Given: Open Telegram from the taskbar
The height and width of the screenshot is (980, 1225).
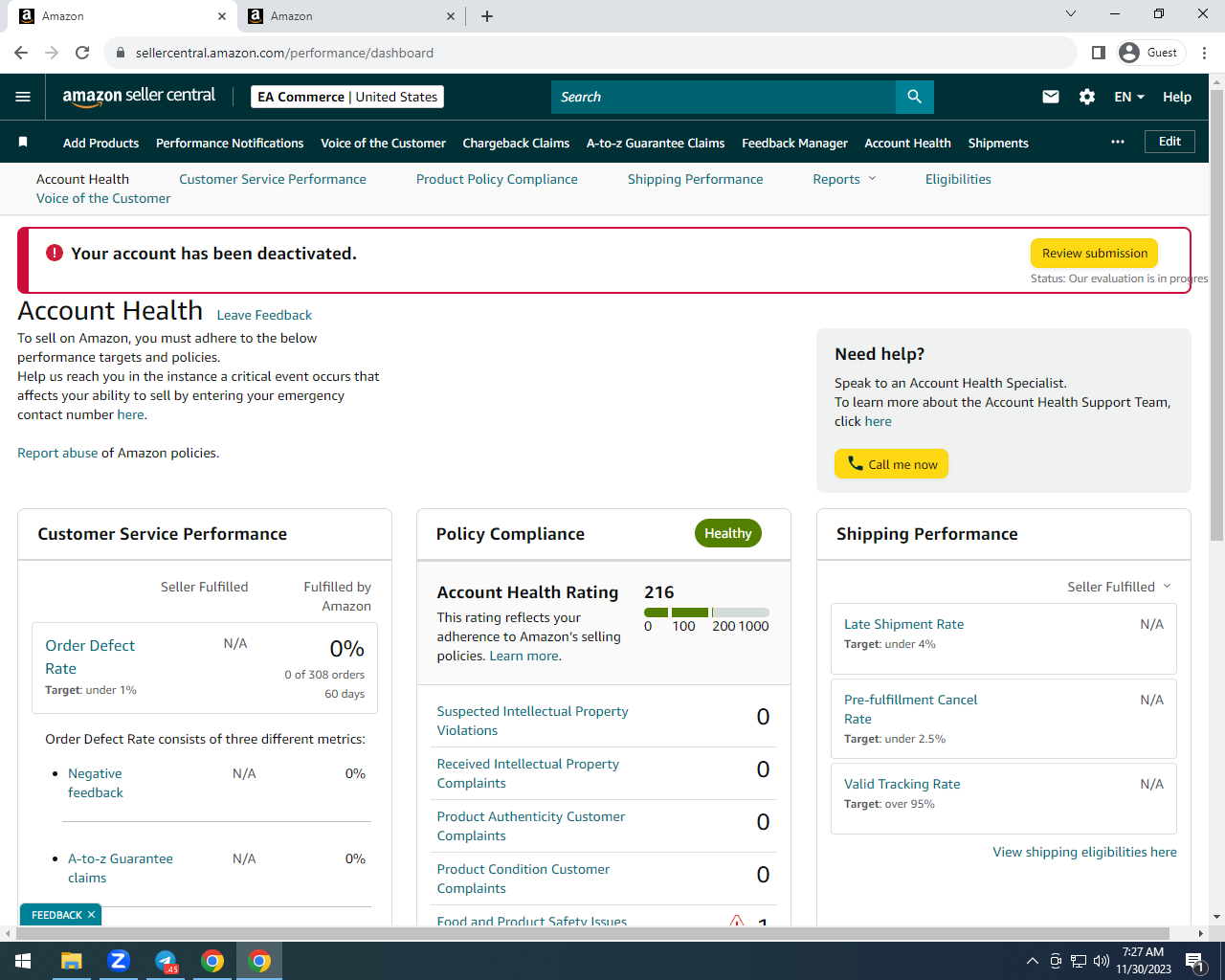Looking at the screenshot, I should (166, 961).
